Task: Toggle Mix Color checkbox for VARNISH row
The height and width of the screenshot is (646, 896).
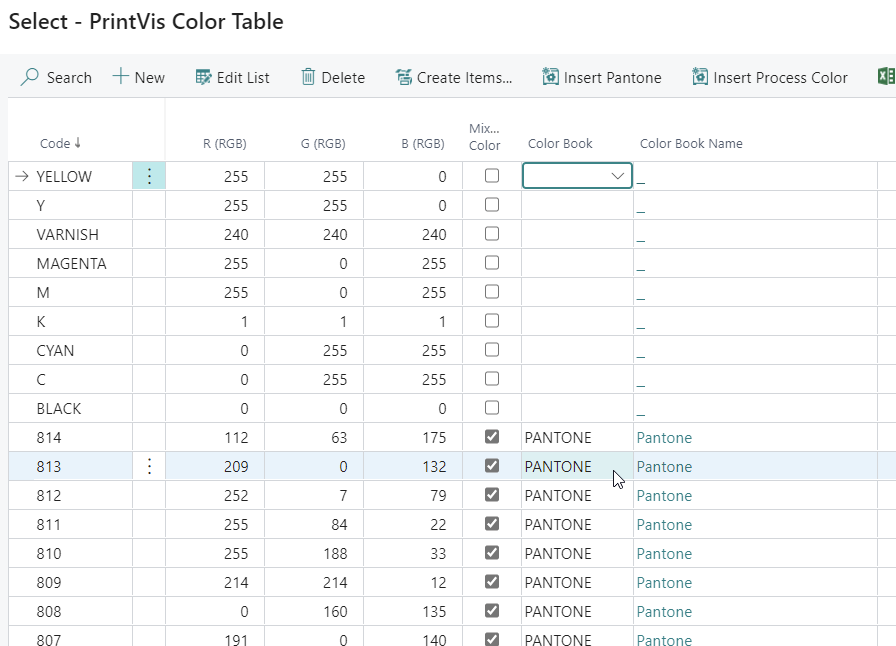Action: 491,234
